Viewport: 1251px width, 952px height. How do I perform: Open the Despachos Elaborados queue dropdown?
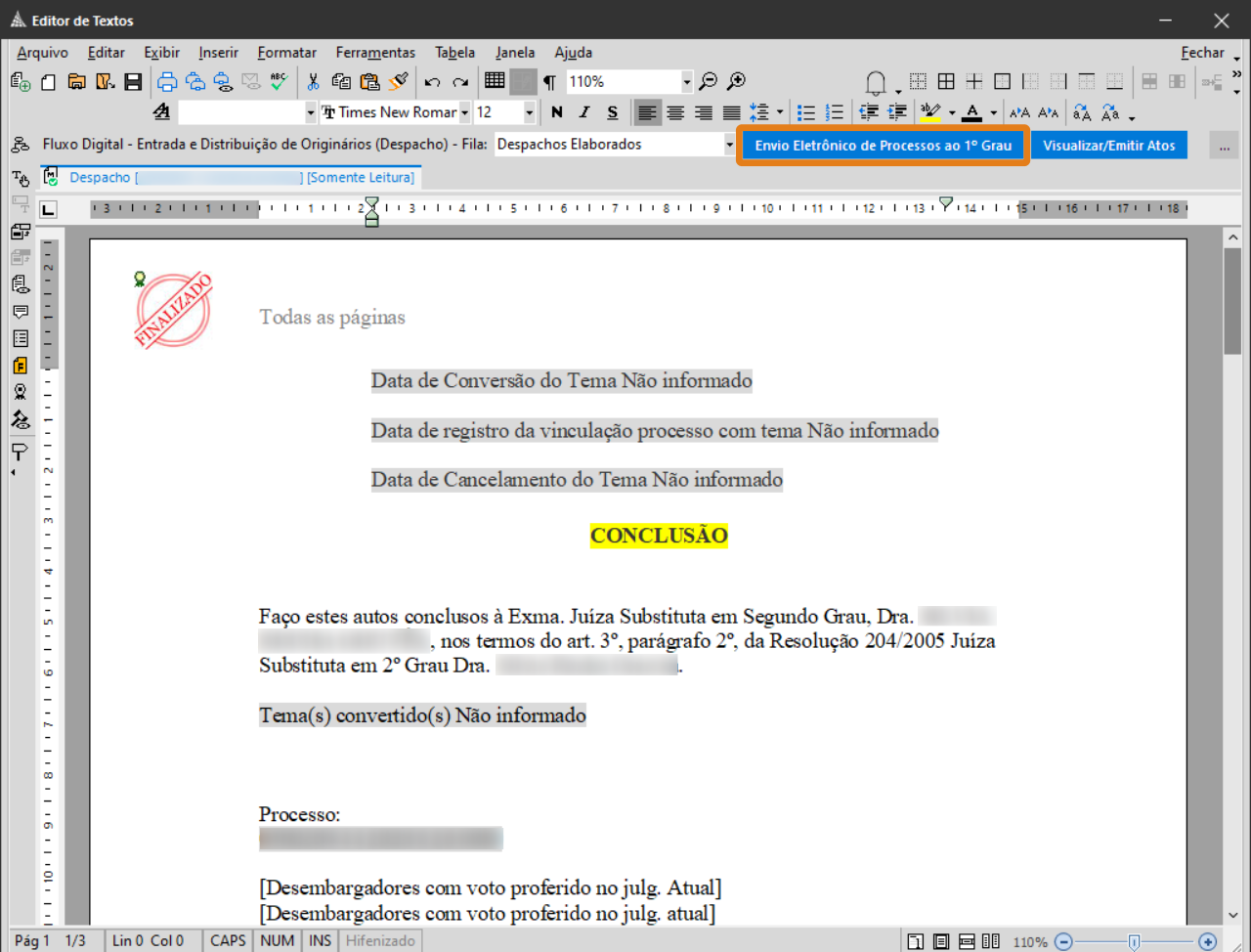(x=729, y=145)
